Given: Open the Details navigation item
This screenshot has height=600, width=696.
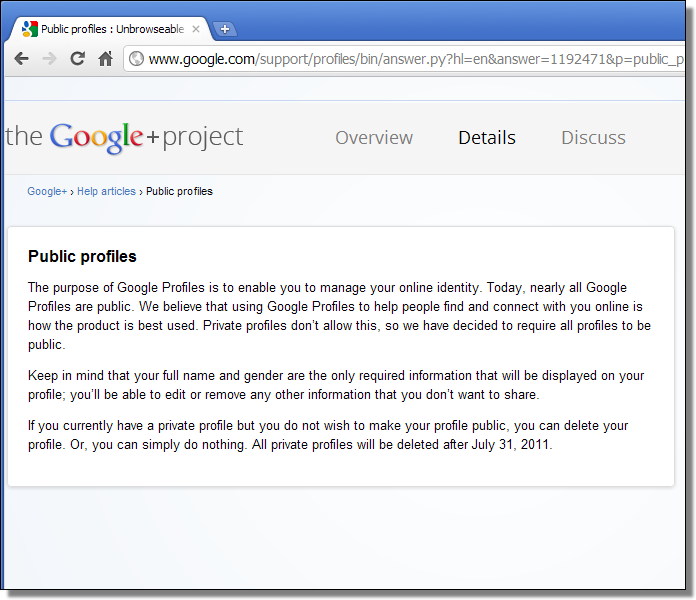Looking at the screenshot, I should click(x=487, y=138).
